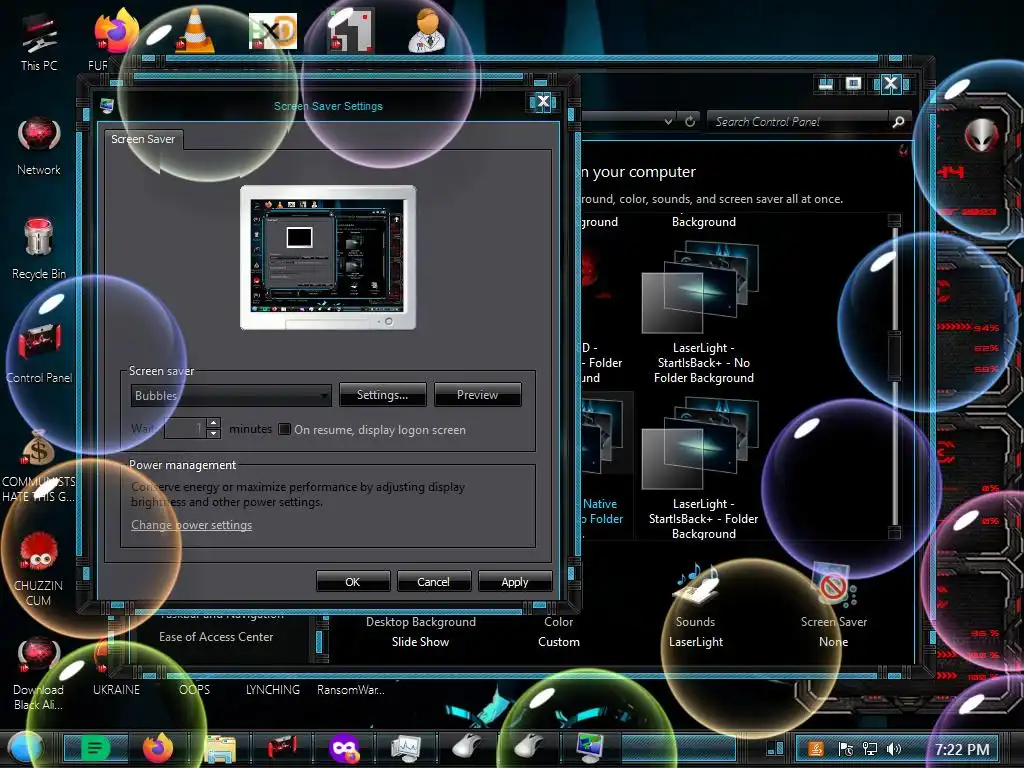Viewport: 1024px width, 768px height.
Task: Decrease the wait minutes with down arrow
Action: point(214,434)
